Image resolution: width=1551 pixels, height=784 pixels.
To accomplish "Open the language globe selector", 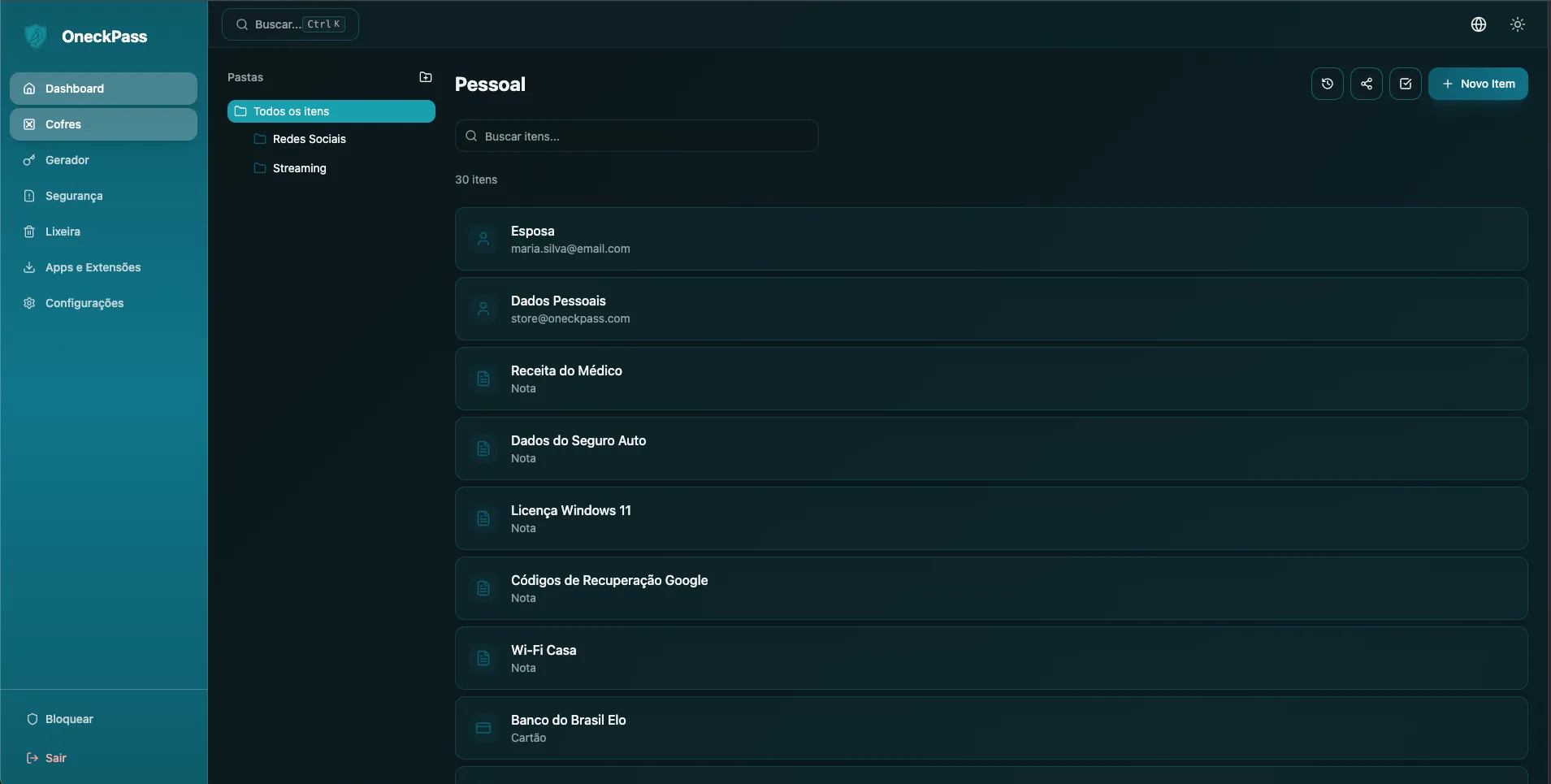I will click(x=1478, y=24).
